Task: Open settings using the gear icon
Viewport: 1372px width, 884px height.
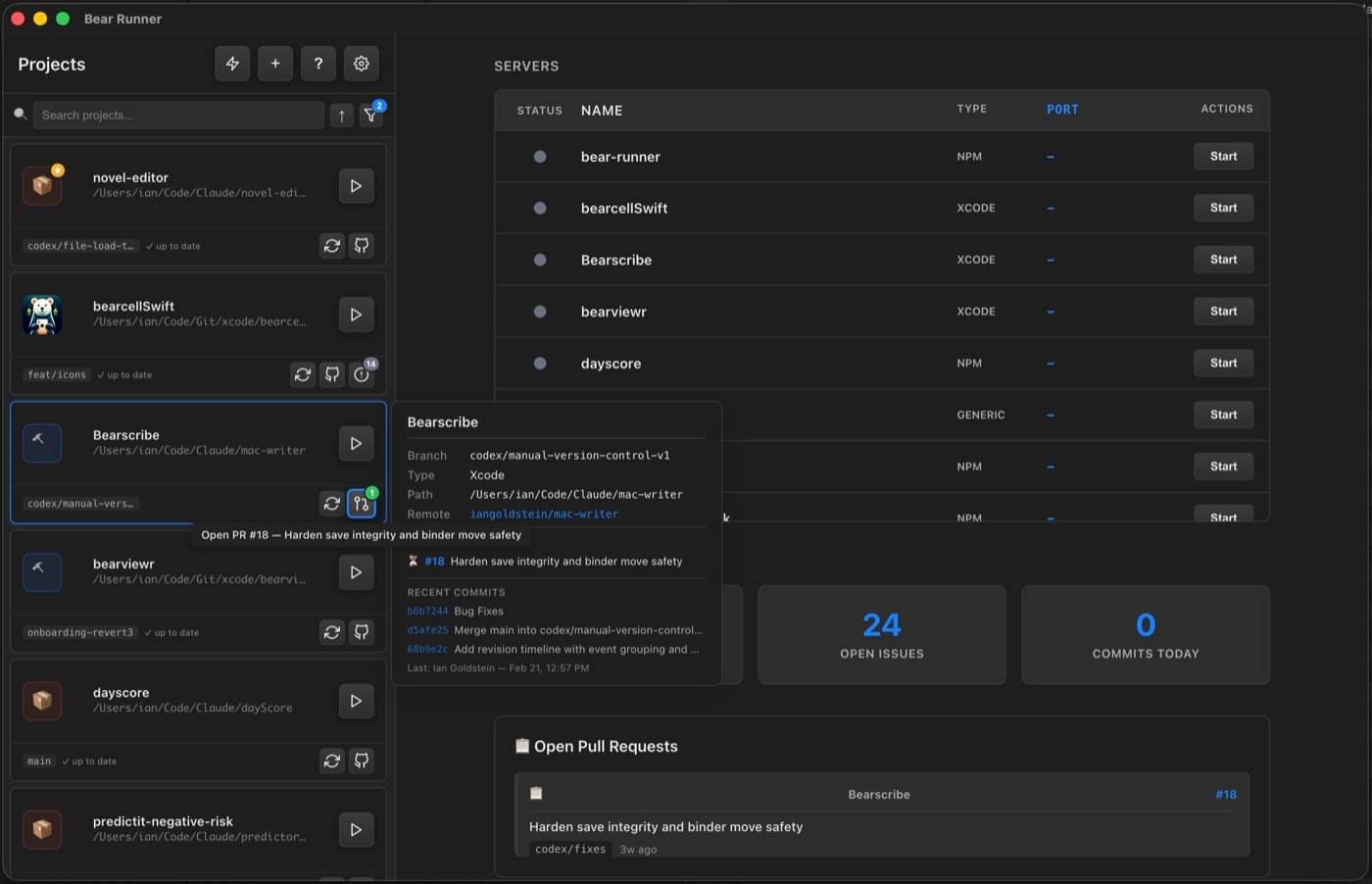Action: [x=361, y=63]
